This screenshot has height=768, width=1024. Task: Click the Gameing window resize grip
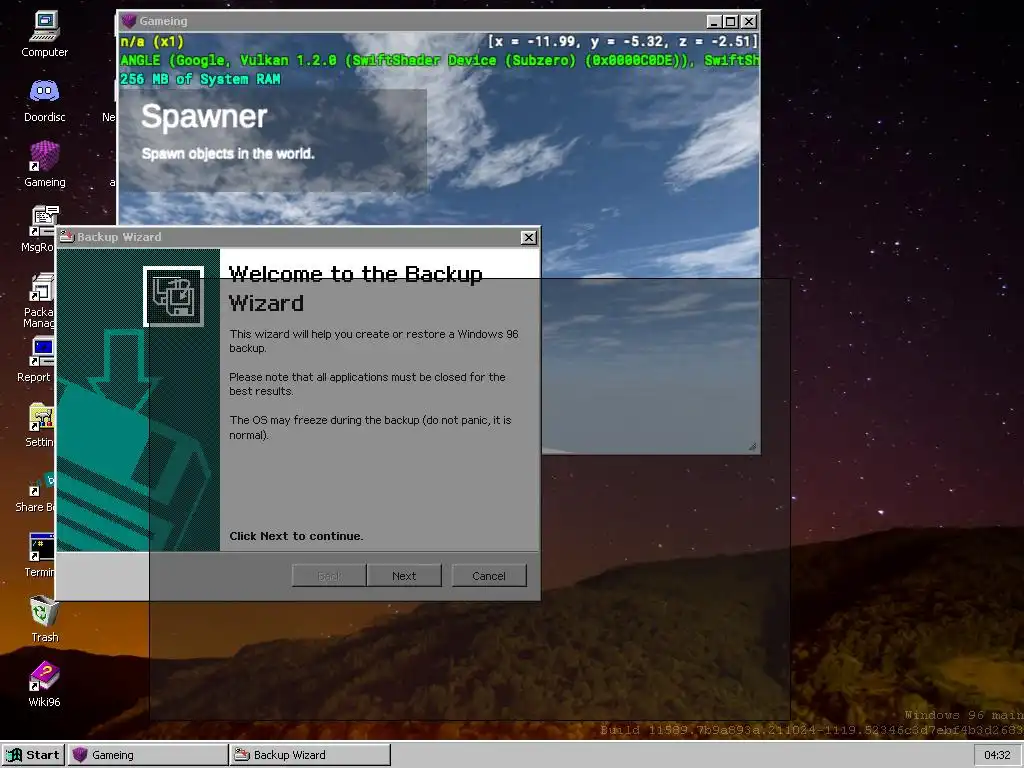click(752, 447)
